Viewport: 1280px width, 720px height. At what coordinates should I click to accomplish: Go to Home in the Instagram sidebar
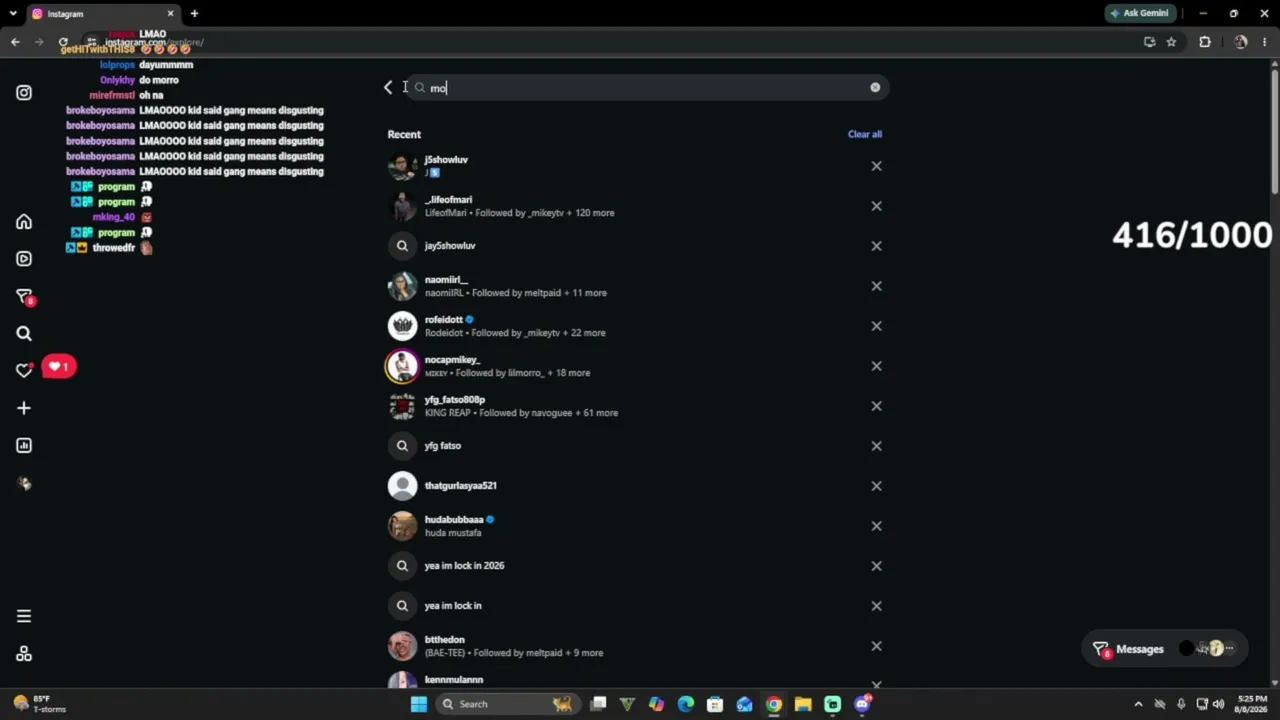(24, 222)
